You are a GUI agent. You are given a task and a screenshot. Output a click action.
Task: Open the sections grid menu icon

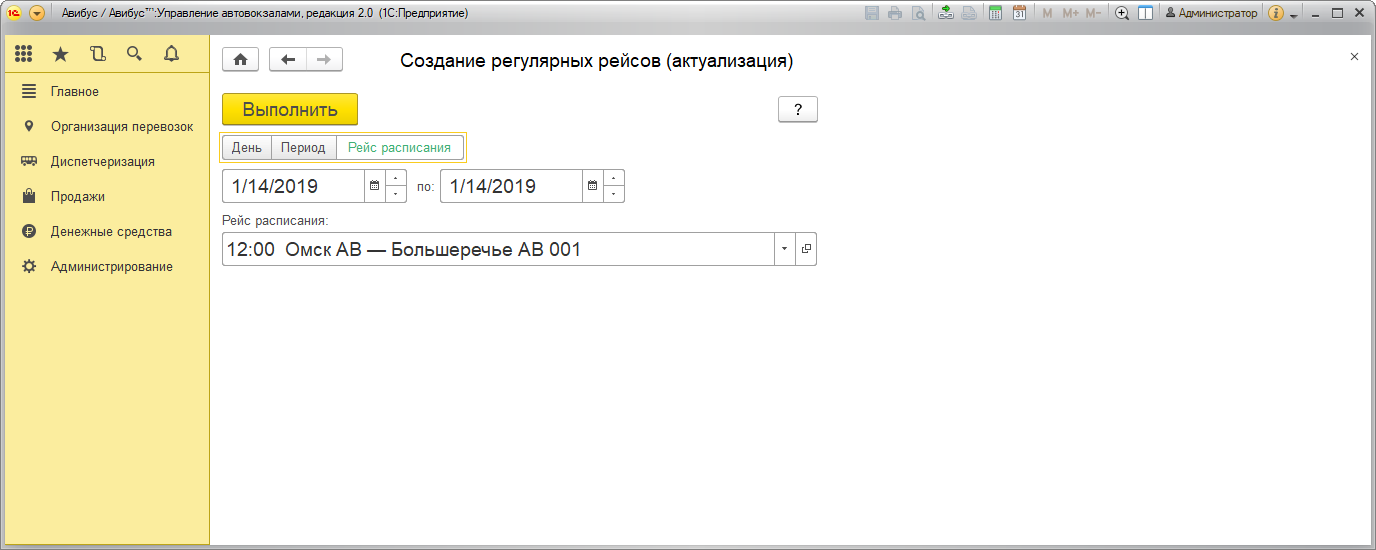pyautogui.click(x=23, y=54)
